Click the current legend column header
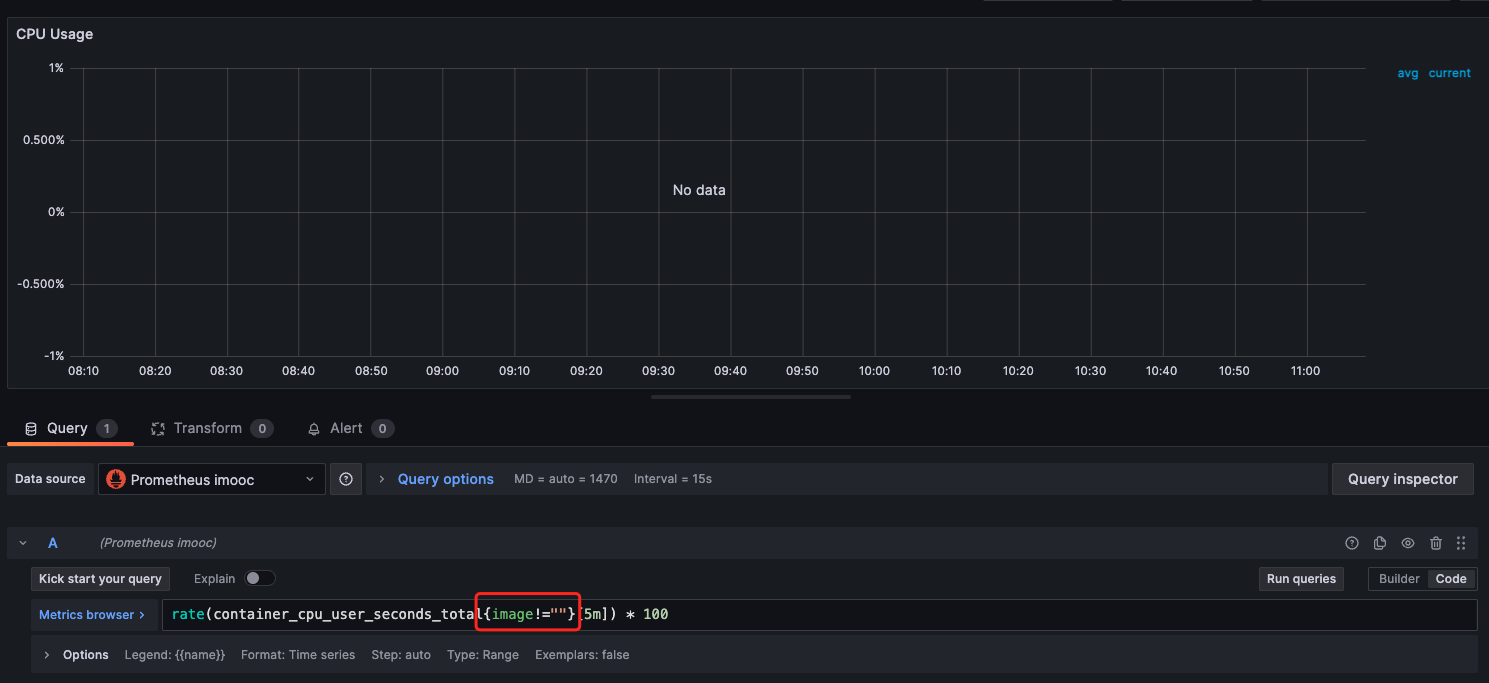The height and width of the screenshot is (683, 1489). coord(1449,73)
